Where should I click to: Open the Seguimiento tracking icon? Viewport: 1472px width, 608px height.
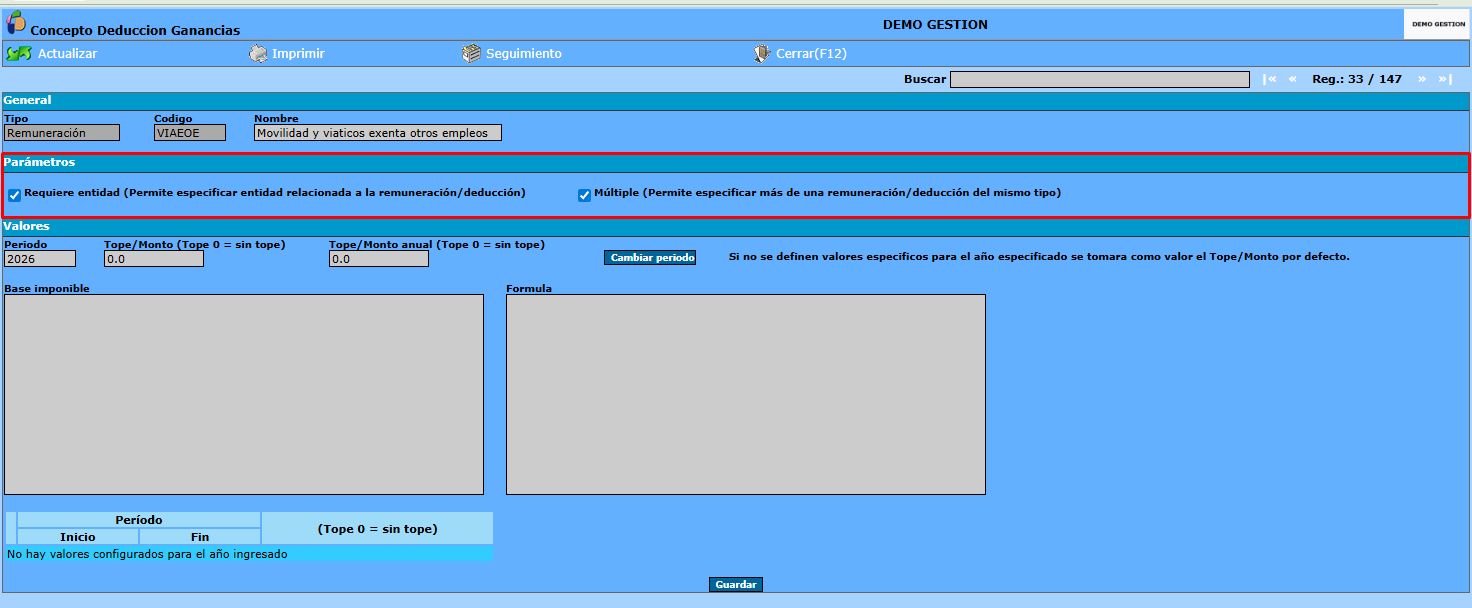471,54
